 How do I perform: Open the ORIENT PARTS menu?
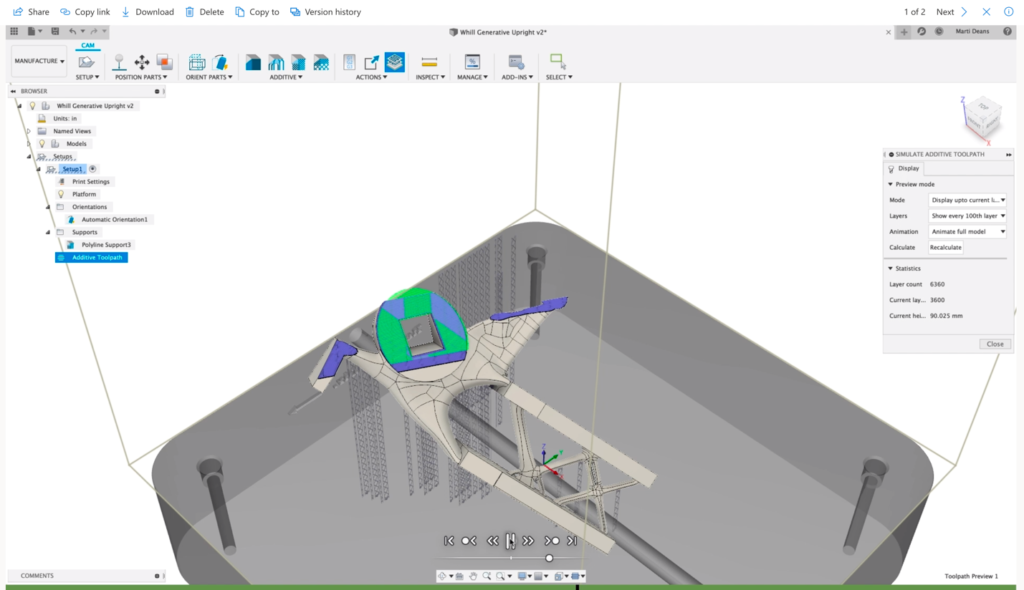coord(209,77)
